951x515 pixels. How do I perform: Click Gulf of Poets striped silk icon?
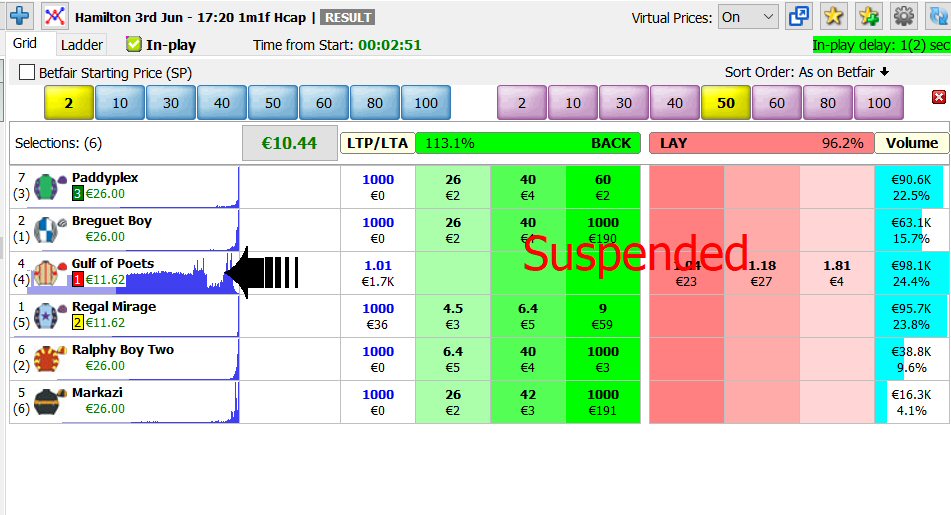tap(46, 273)
